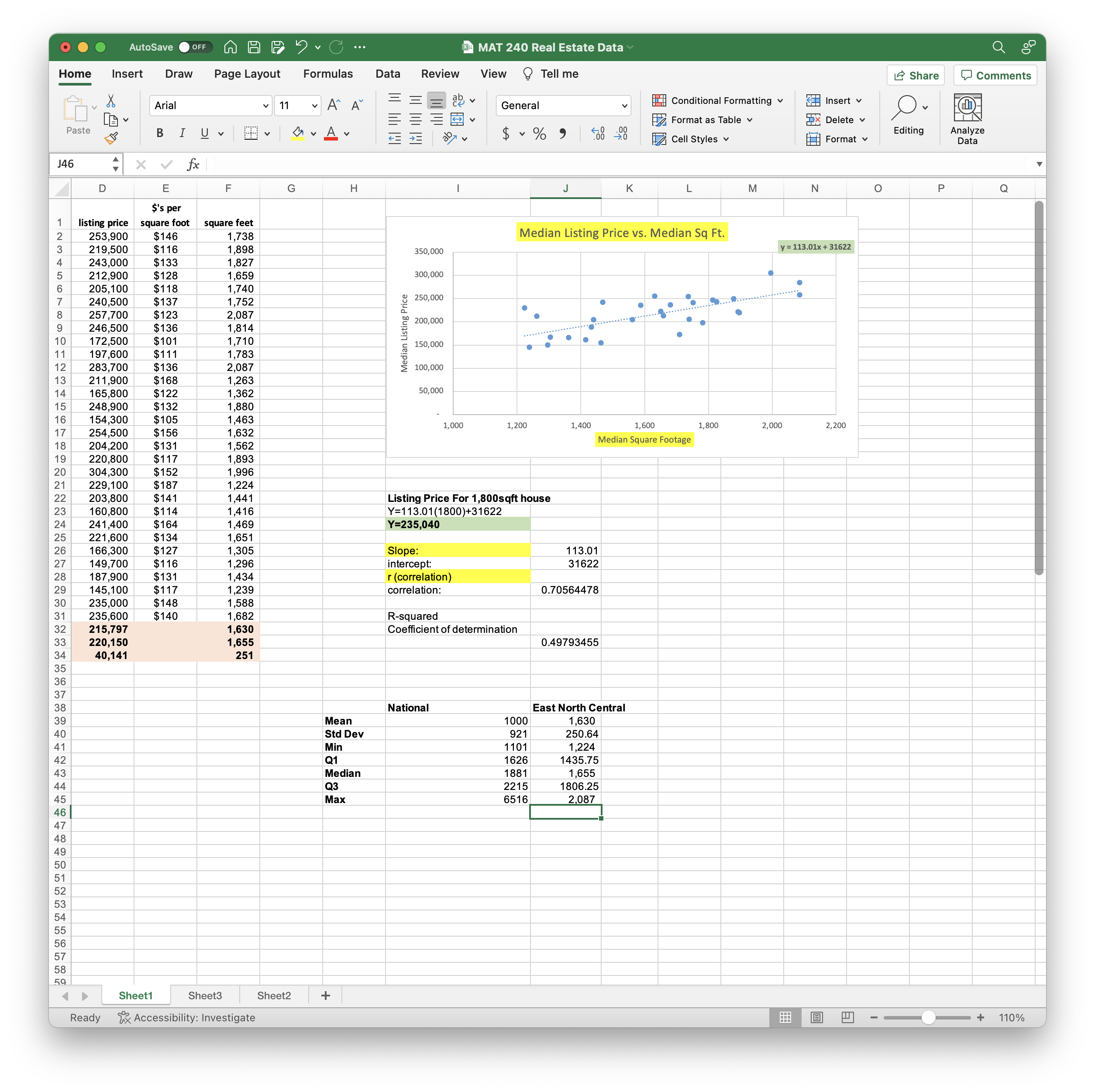The height and width of the screenshot is (1092, 1095).
Task: Click the Merge & Center icon
Action: click(457, 120)
